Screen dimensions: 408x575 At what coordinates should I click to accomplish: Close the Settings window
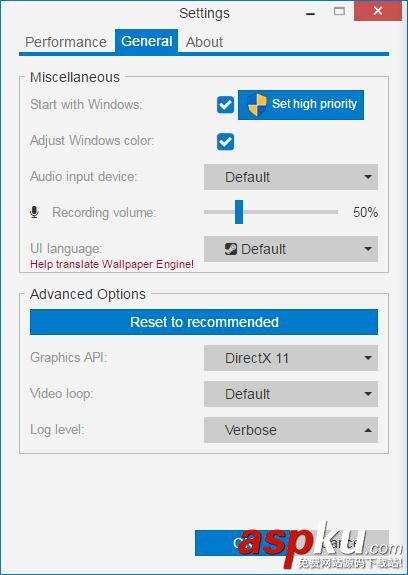(x=378, y=11)
